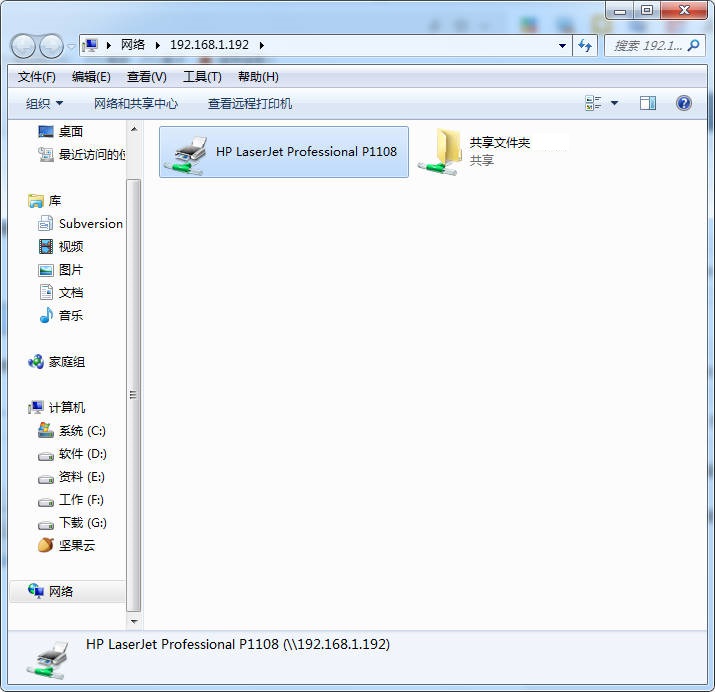This screenshot has width=715, height=692.
Task: Click the 库 folder icon
Action: point(36,201)
